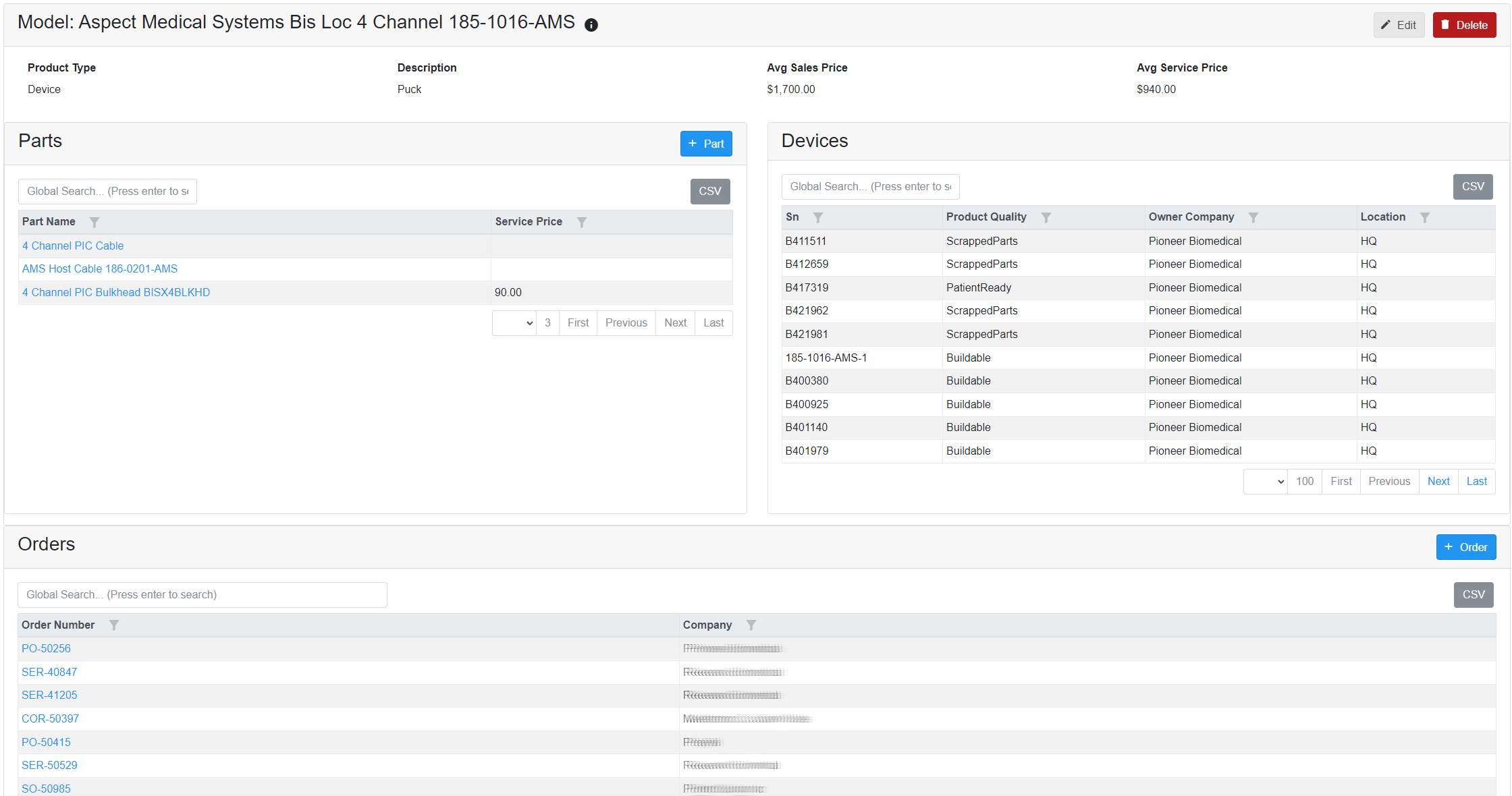Add a new Order
Image resolution: width=1512 pixels, height=796 pixels.
click(x=1466, y=547)
